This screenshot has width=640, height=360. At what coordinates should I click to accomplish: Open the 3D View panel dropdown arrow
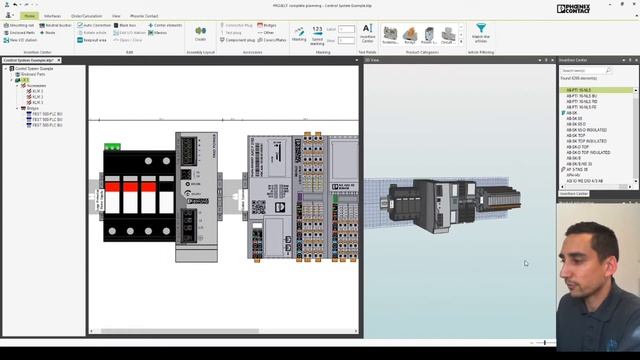click(540, 60)
